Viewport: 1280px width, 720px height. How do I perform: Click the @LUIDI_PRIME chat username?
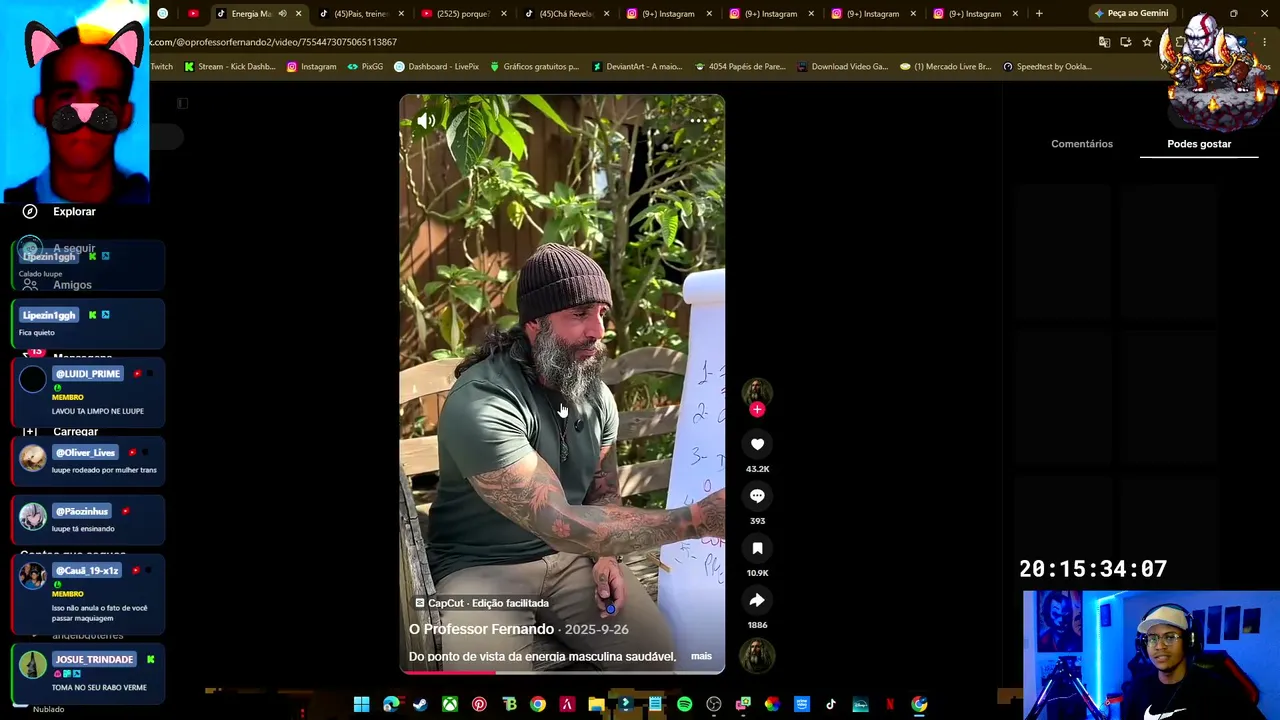pos(87,374)
